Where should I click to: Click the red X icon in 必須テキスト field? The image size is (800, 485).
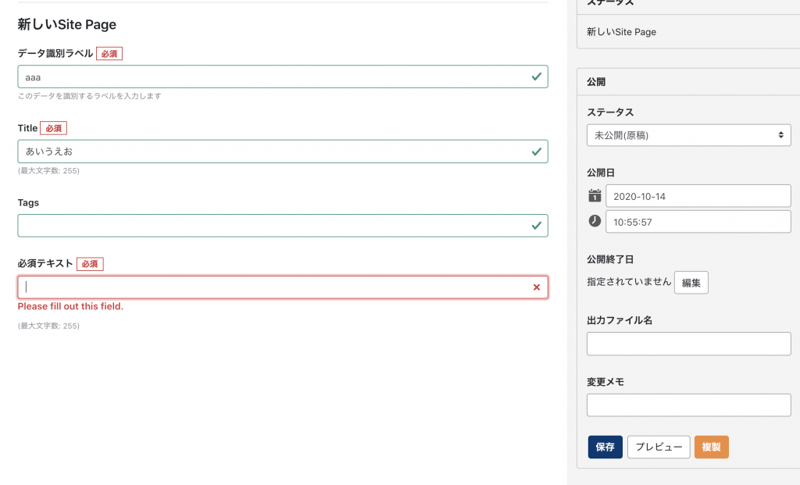536,287
